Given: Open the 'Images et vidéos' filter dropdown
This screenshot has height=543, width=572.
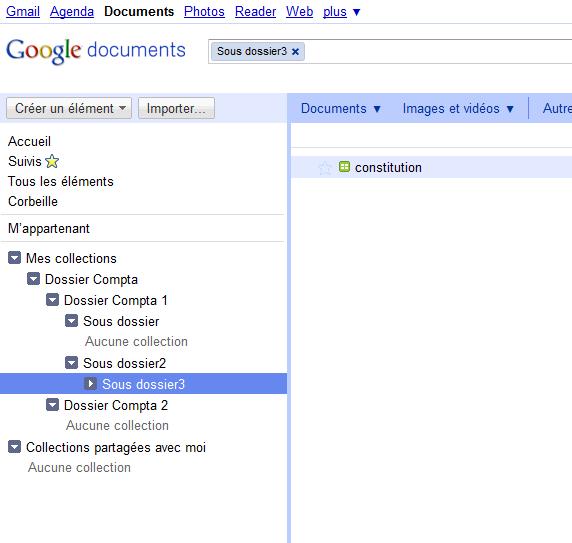Looking at the screenshot, I should tap(458, 108).
